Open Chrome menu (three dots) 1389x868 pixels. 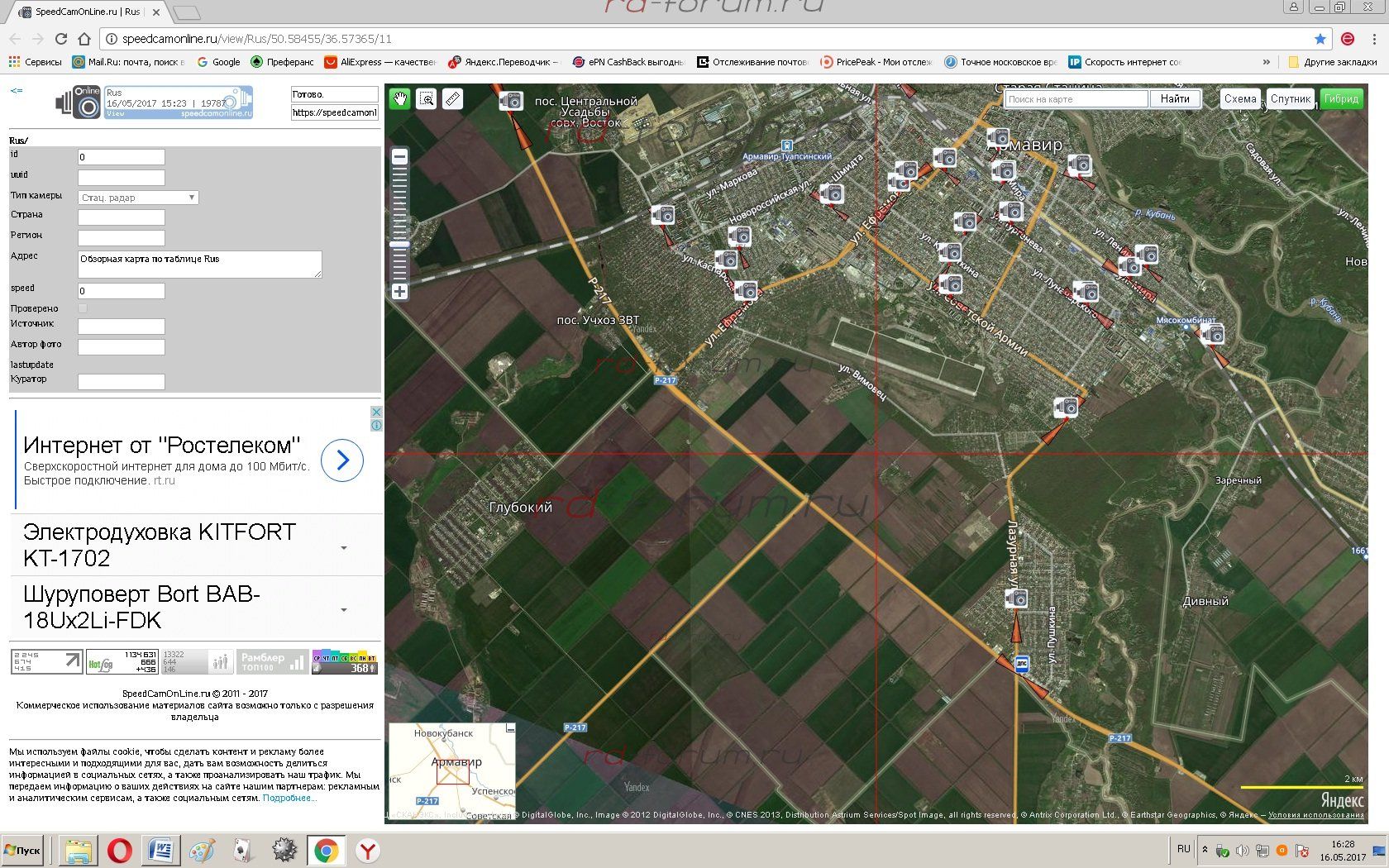click(1375, 39)
